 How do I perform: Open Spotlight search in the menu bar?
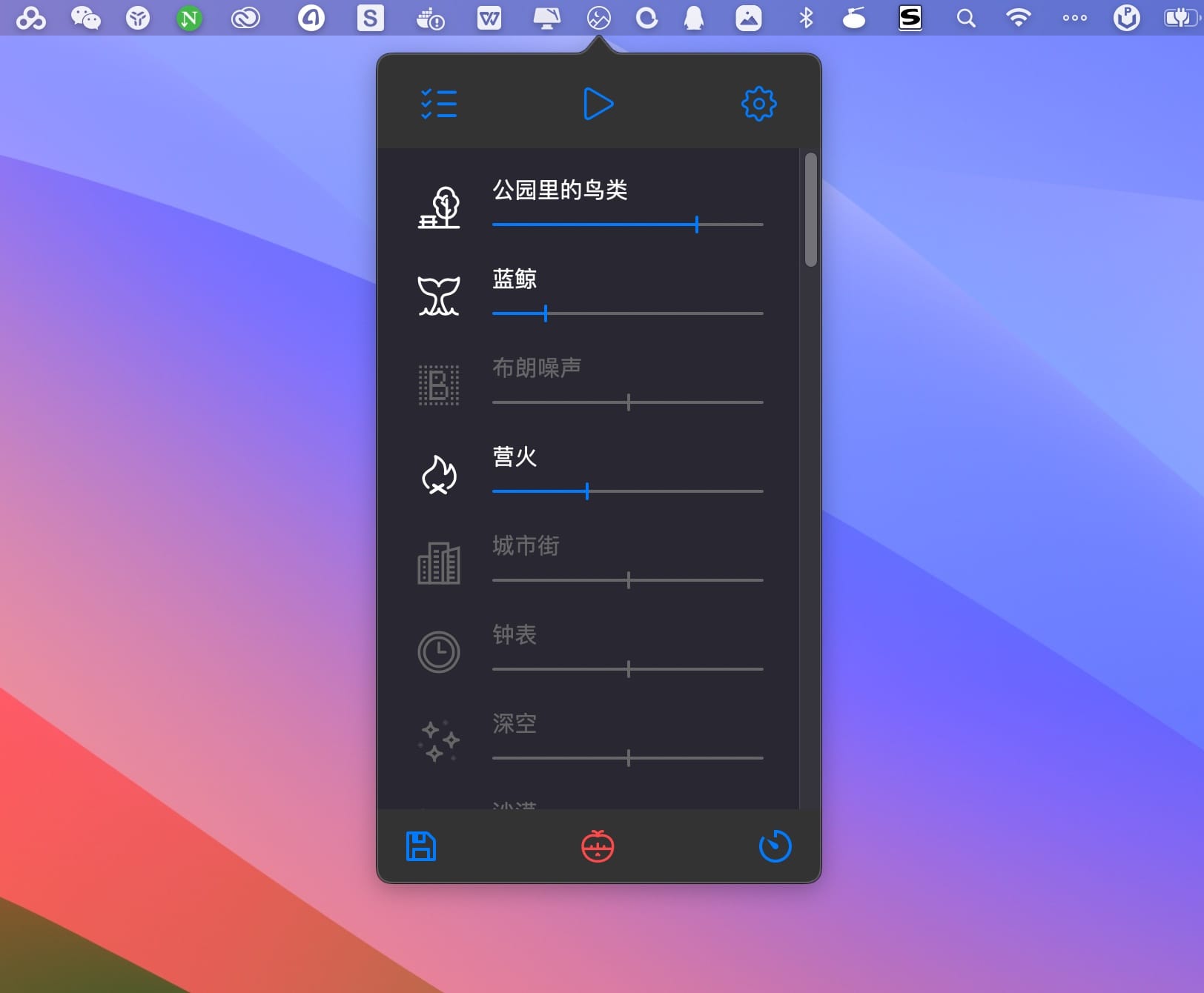[x=965, y=18]
